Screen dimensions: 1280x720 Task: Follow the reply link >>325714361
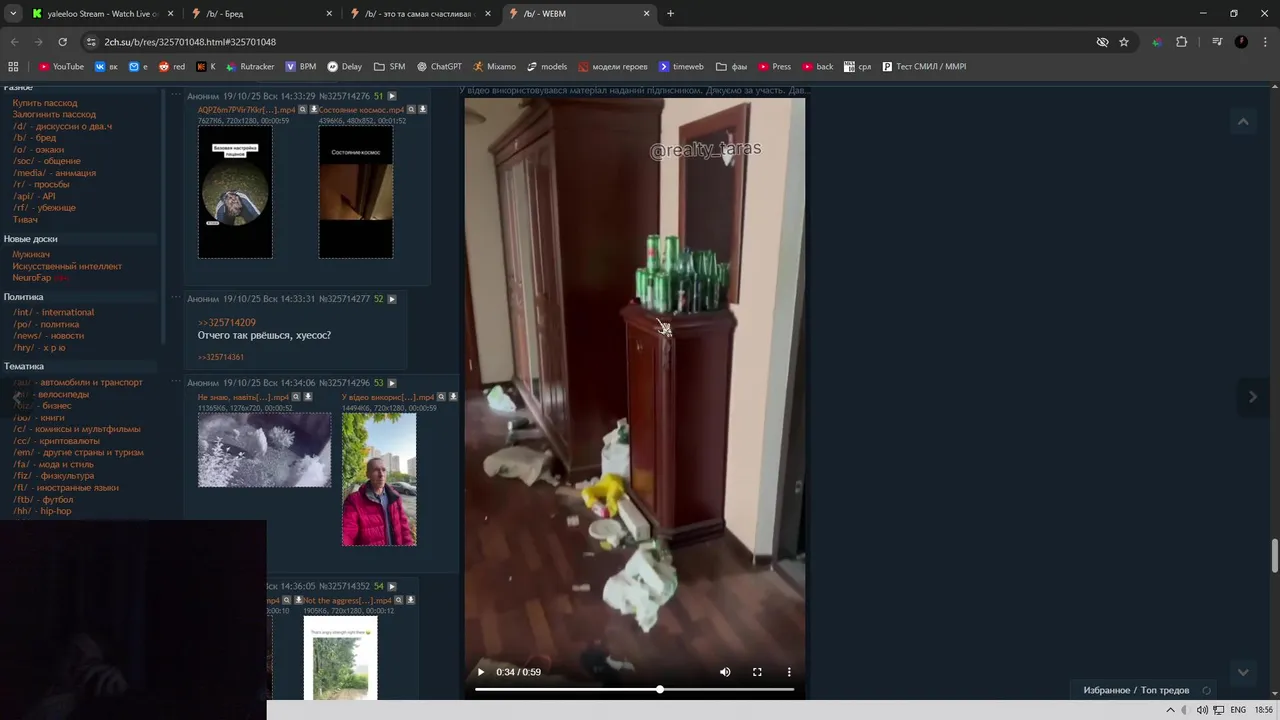point(221,357)
